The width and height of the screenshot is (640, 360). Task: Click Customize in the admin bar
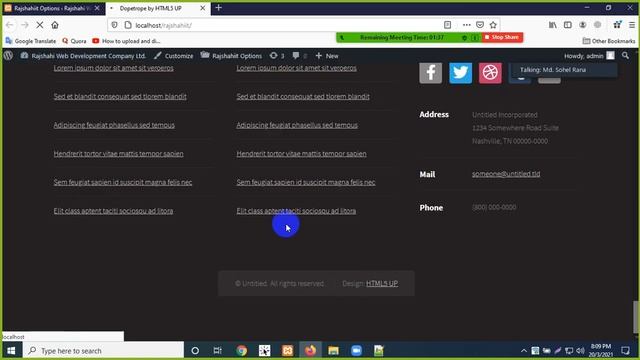173,56
